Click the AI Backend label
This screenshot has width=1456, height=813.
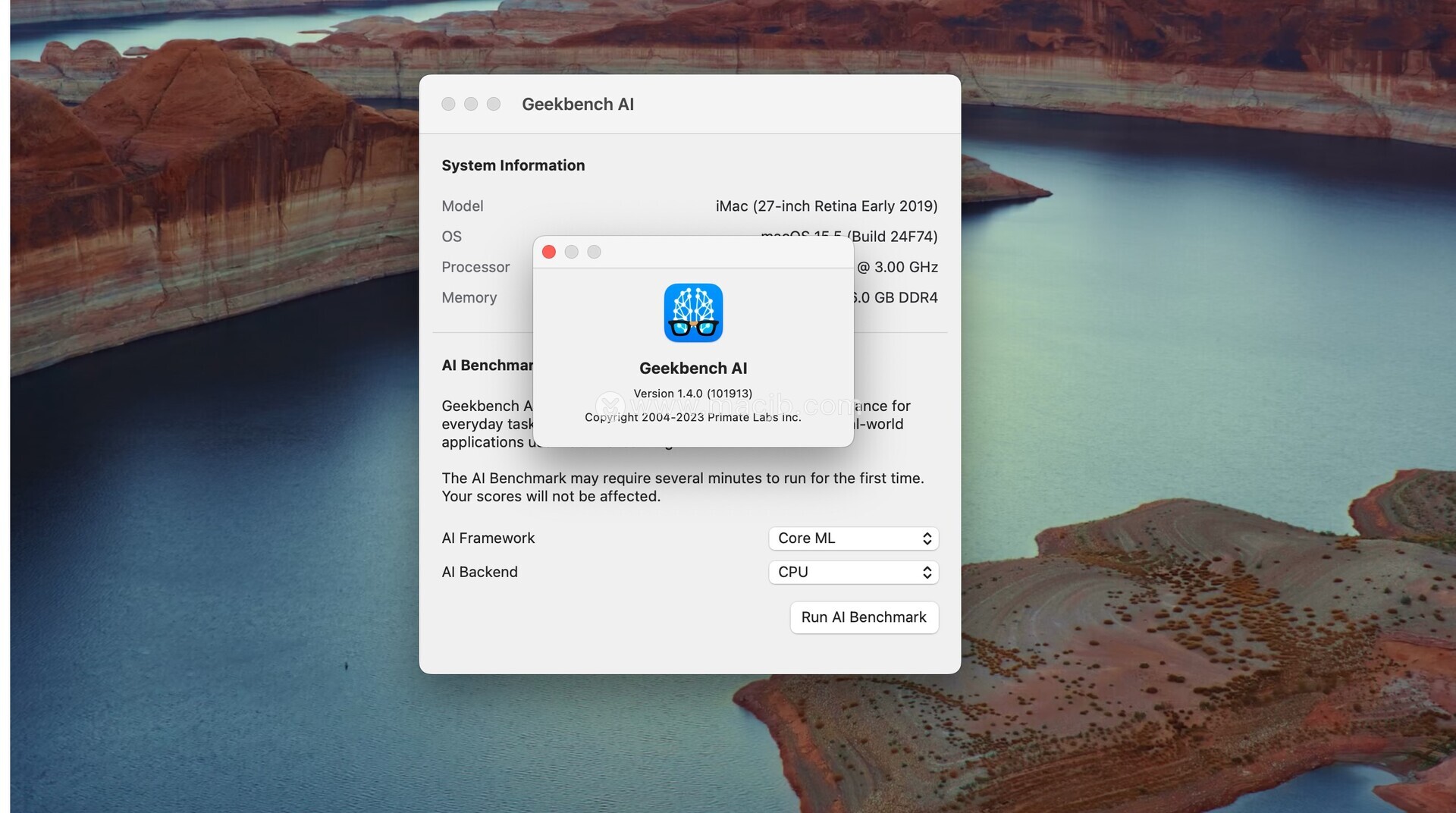[x=480, y=573]
